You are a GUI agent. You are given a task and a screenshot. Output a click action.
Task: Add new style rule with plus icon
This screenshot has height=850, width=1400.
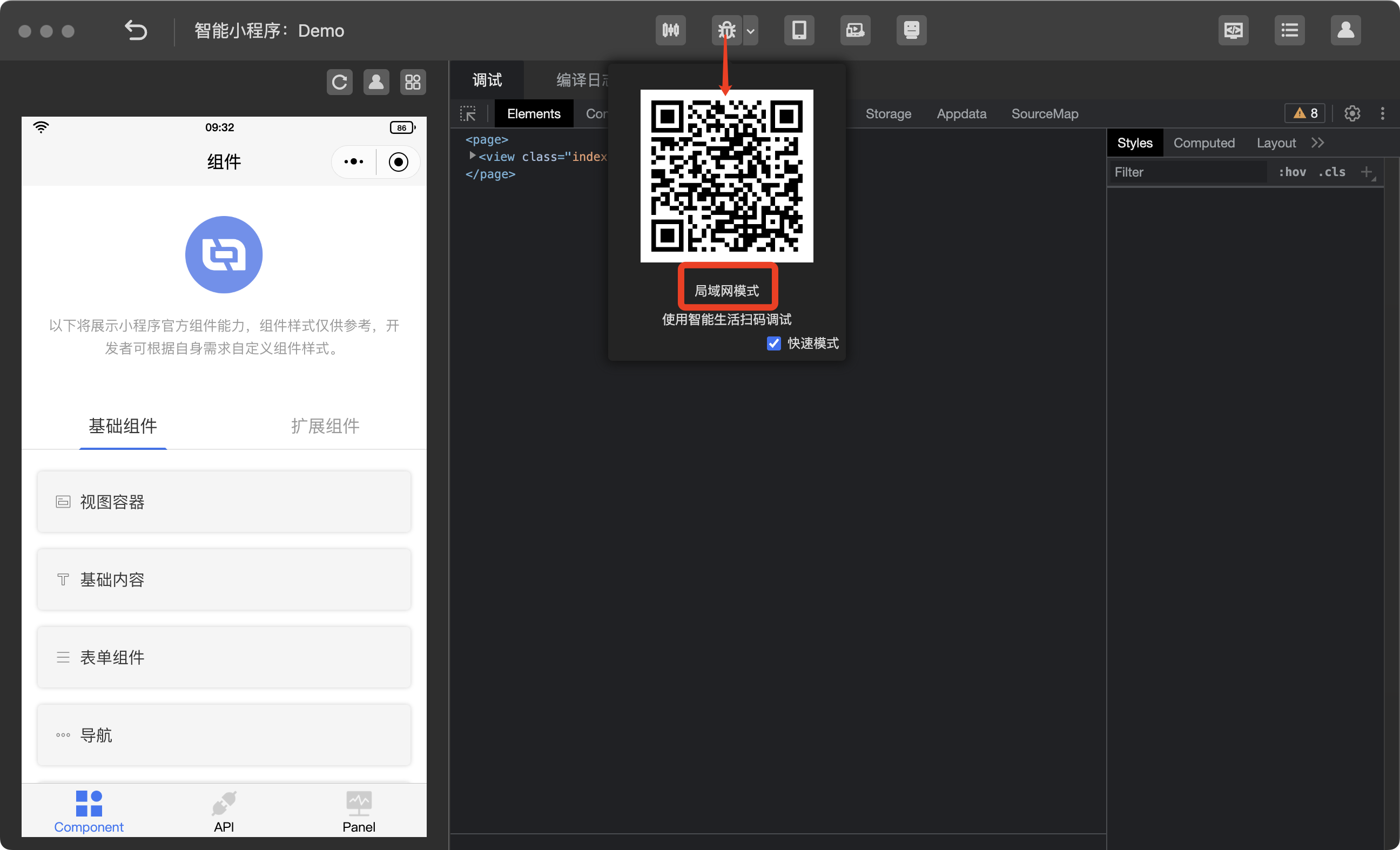[1367, 172]
